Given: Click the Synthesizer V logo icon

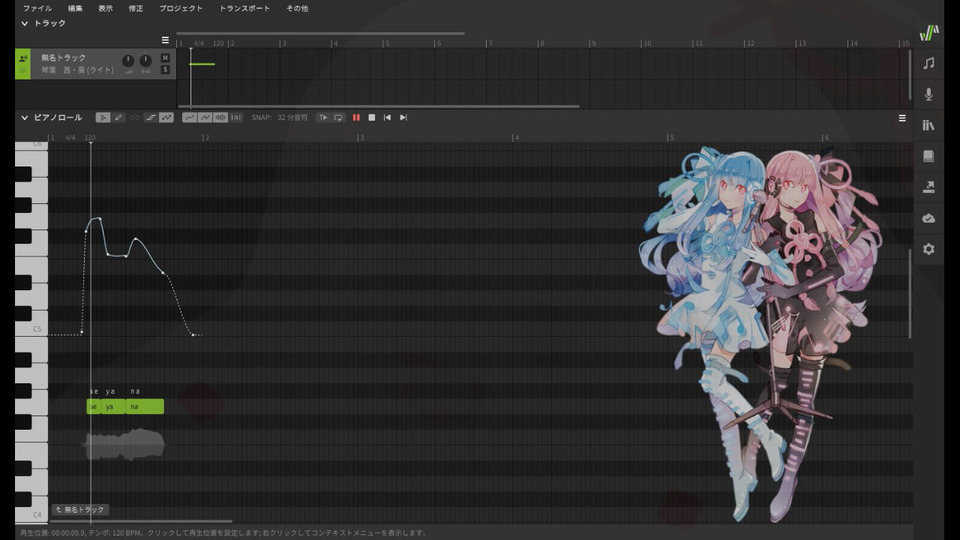Looking at the screenshot, I should click(929, 32).
